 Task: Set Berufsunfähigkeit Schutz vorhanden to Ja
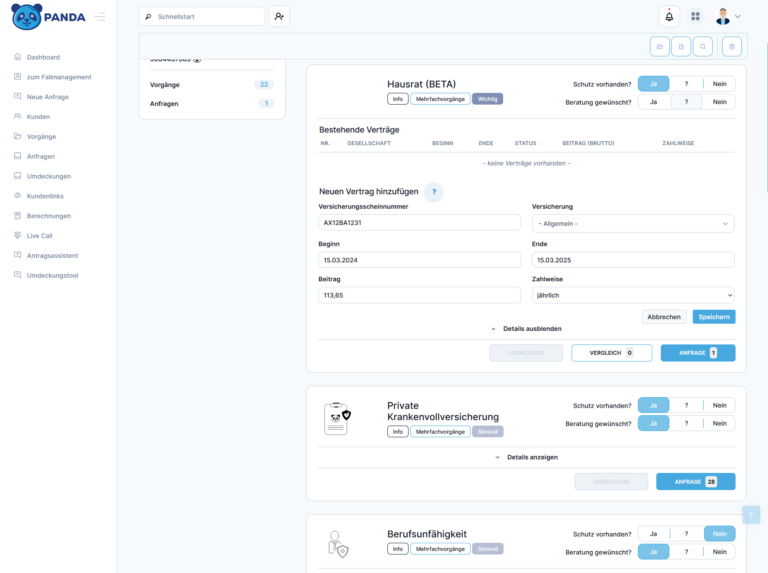pyautogui.click(x=653, y=534)
